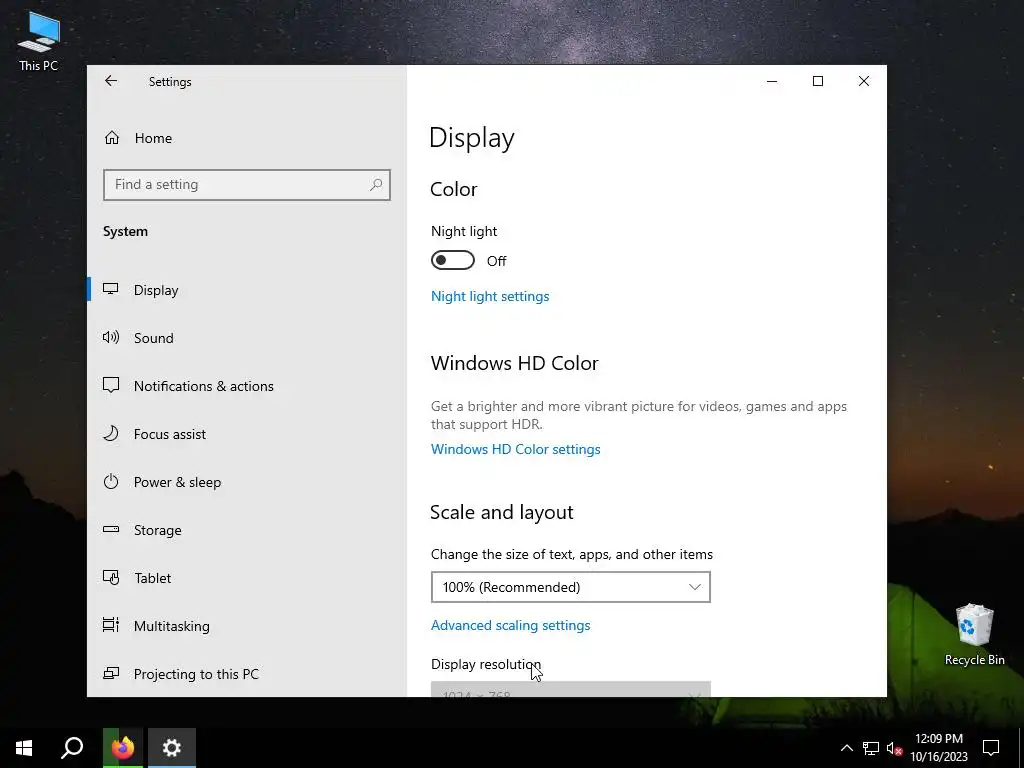Click the Projecting to this PC icon
Viewport: 1024px width, 768px height.
[111, 673]
